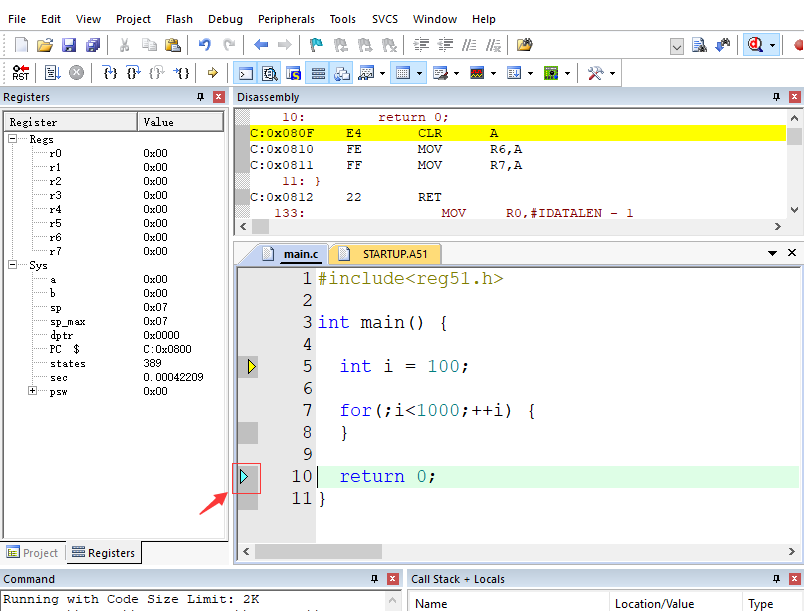
Task: Click the Step Into icon
Action: [x=109, y=73]
